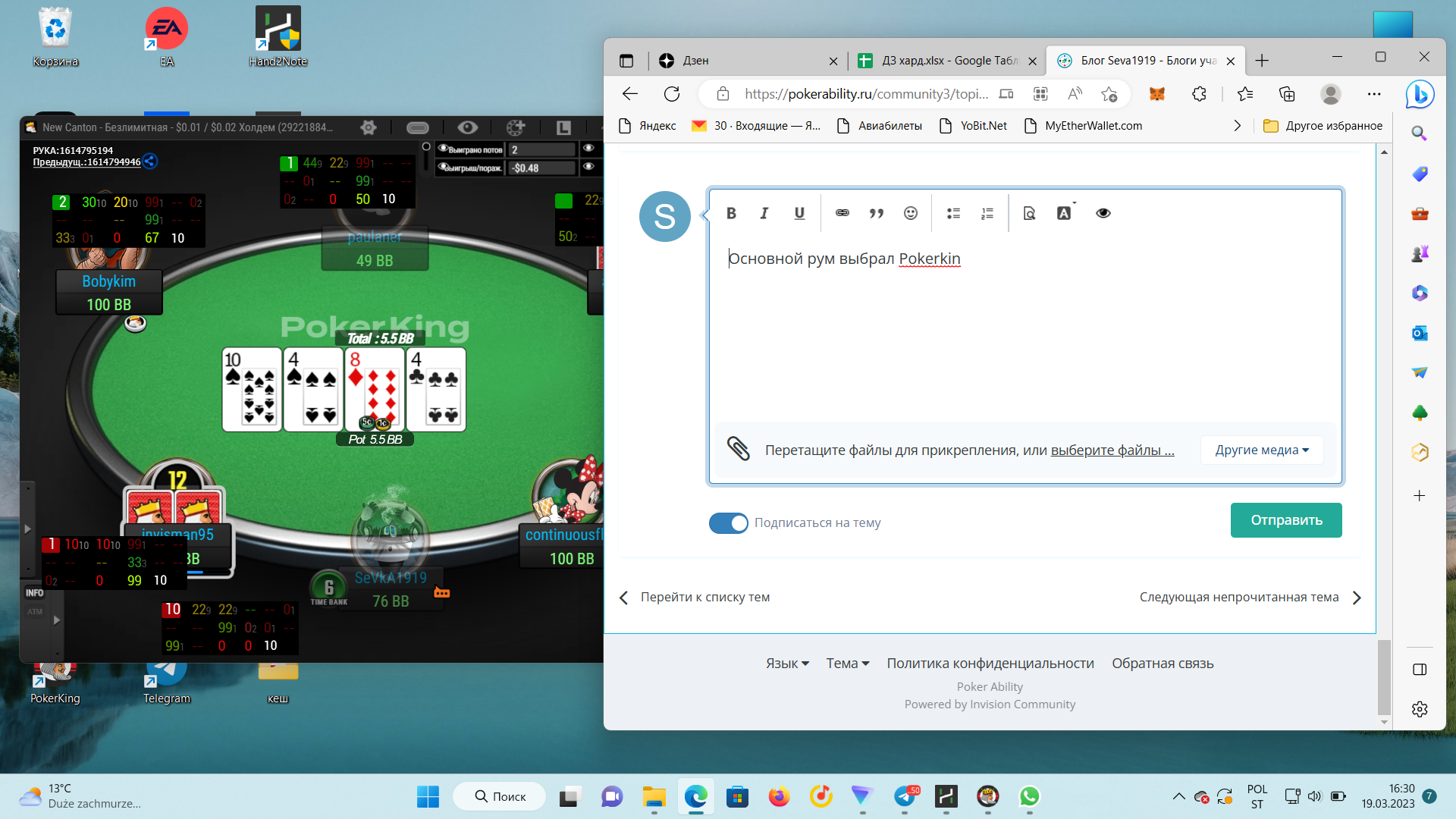The height and width of the screenshot is (819, 1456).
Task: Toggle italic formatting in the post editor
Action: [764, 213]
